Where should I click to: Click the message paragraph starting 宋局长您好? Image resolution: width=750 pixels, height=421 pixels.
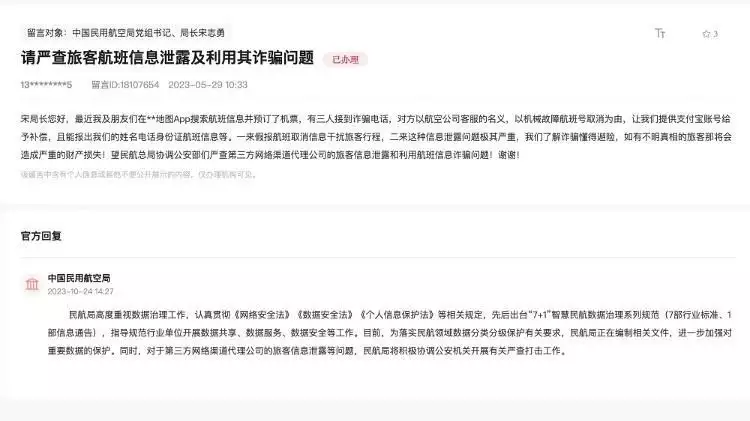tap(376, 137)
